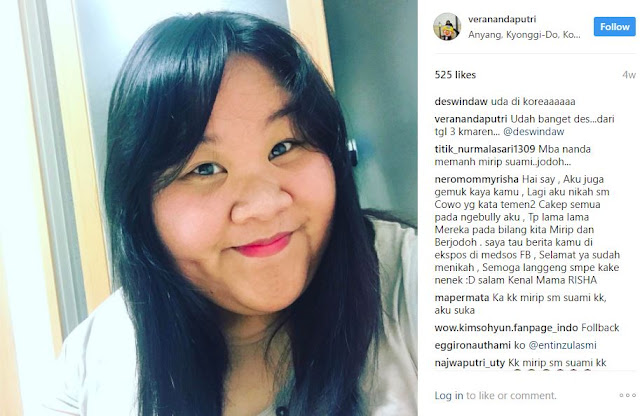
Task: Open veranandaputri profile avatar
Action: click(447, 27)
